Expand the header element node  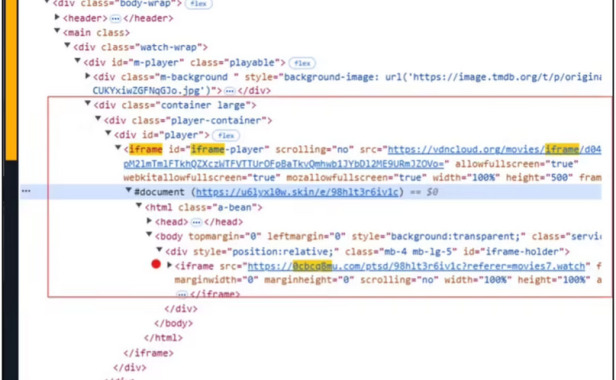point(57,17)
